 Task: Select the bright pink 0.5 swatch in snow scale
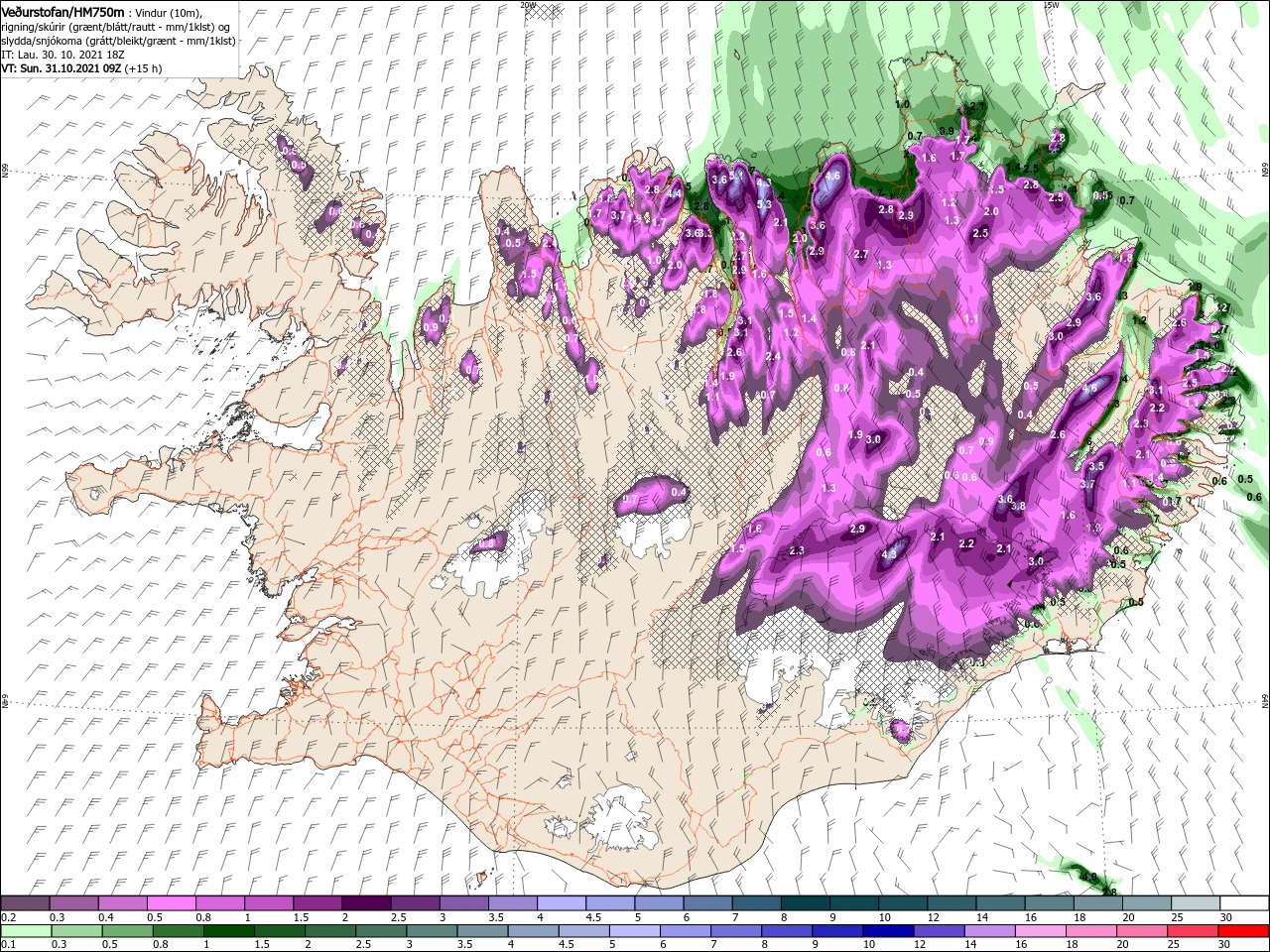(x=171, y=903)
